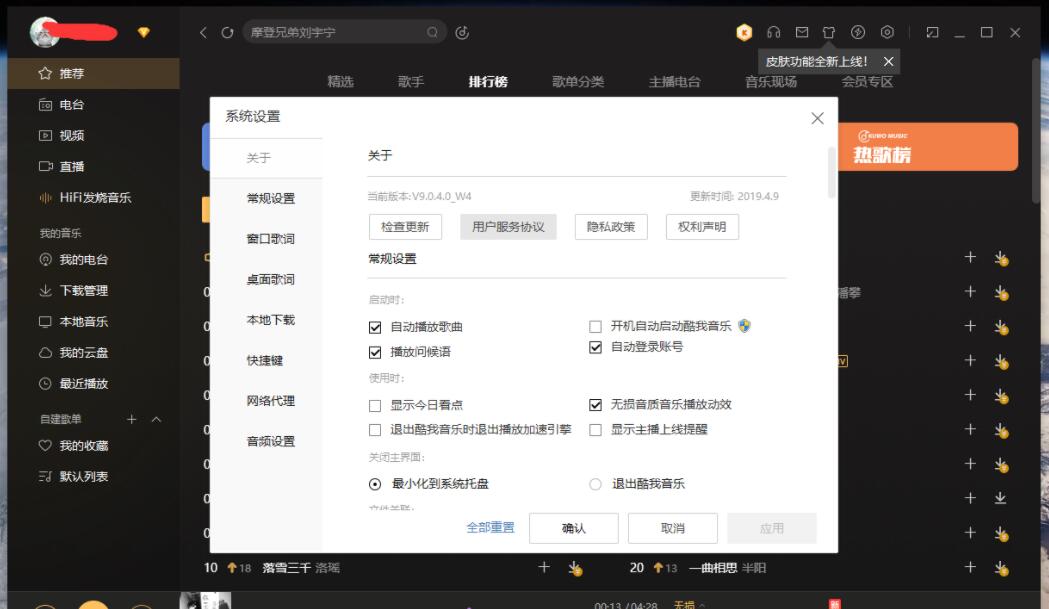Viewport: 1049px width, 609px height.
Task: Open the mail envelope icon
Action: pyautogui.click(x=801, y=32)
